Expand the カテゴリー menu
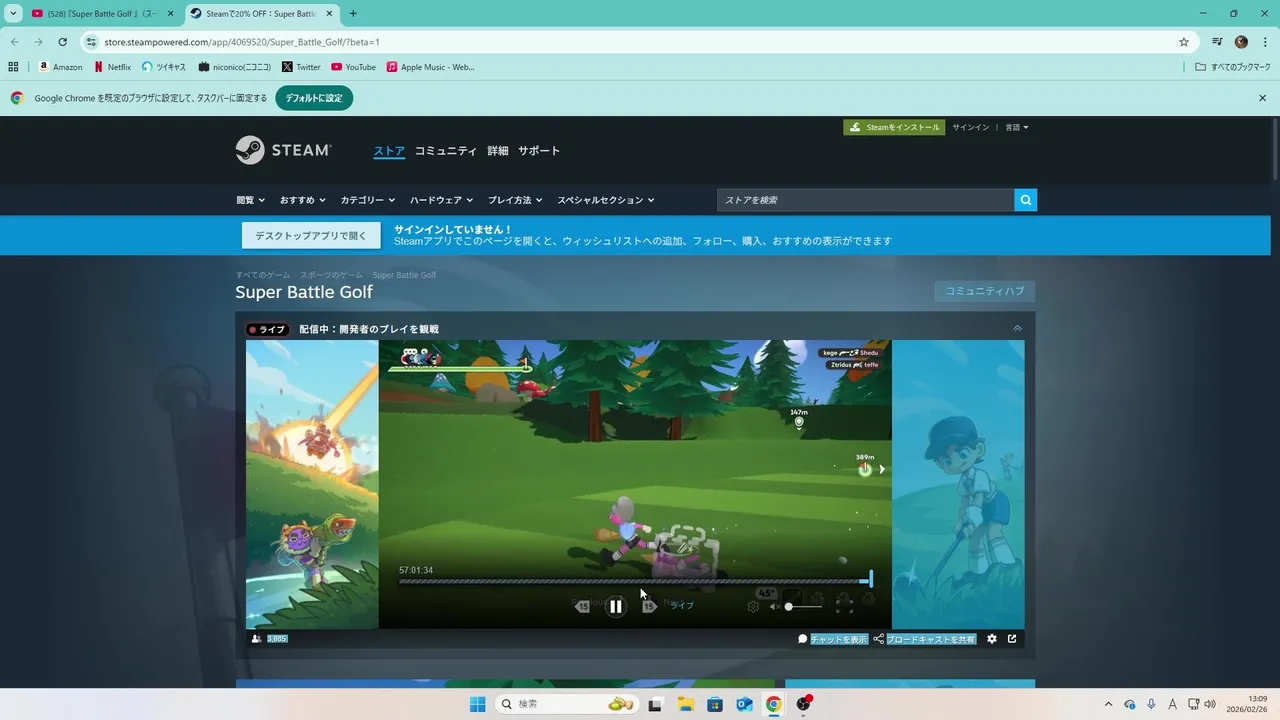1280x720 pixels. click(367, 200)
